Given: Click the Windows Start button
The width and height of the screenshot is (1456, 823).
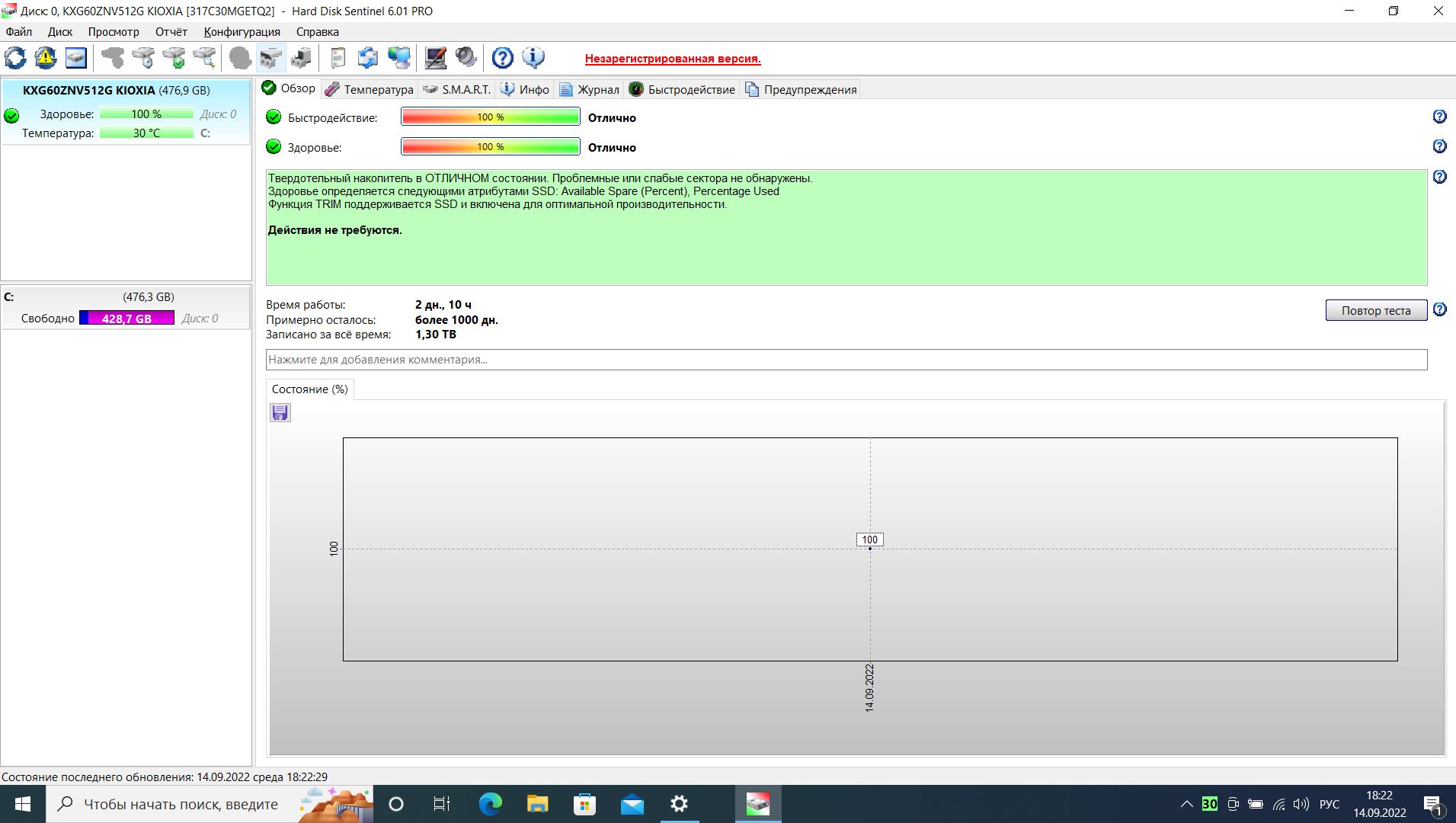Looking at the screenshot, I should click(23, 804).
